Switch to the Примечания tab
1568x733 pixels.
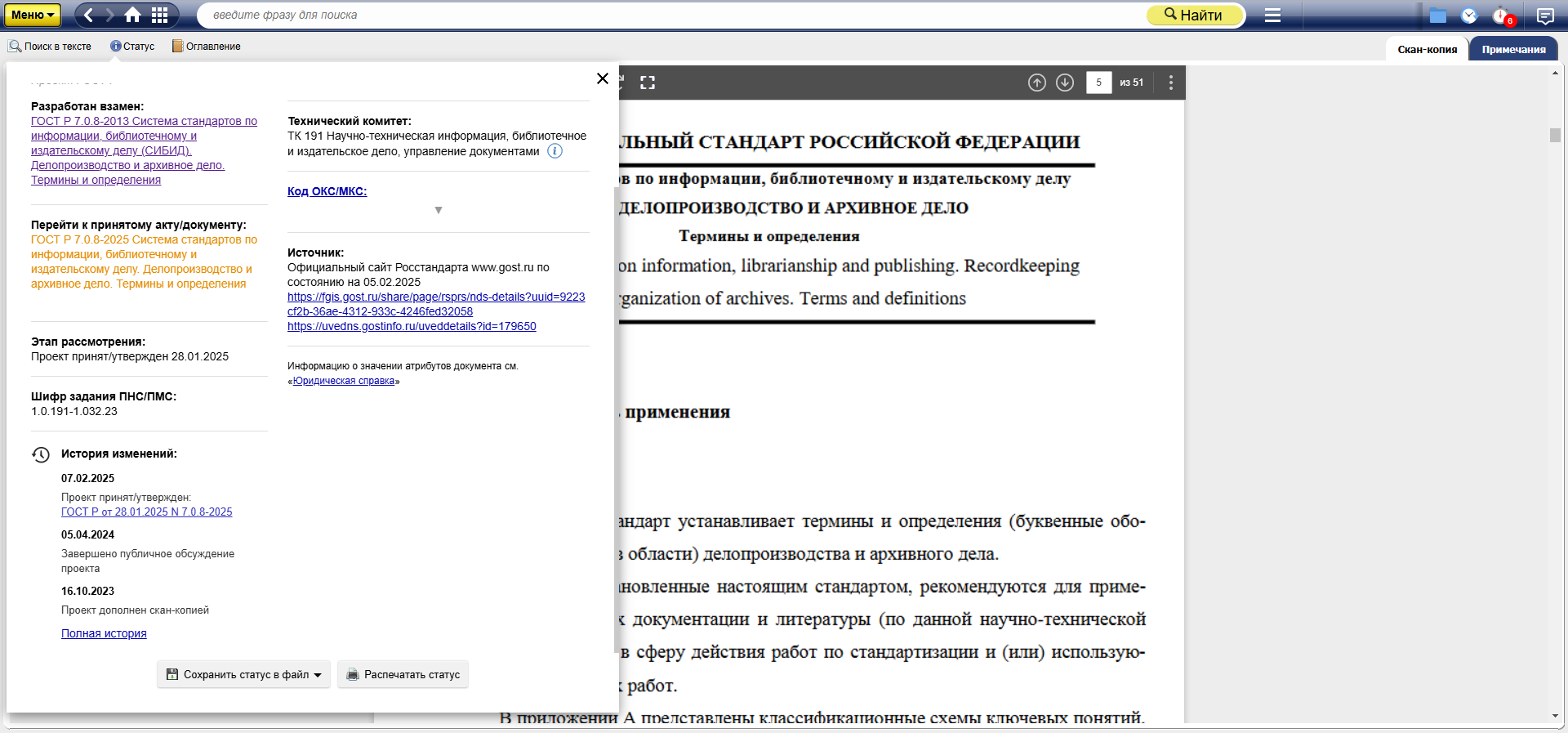(x=1513, y=49)
